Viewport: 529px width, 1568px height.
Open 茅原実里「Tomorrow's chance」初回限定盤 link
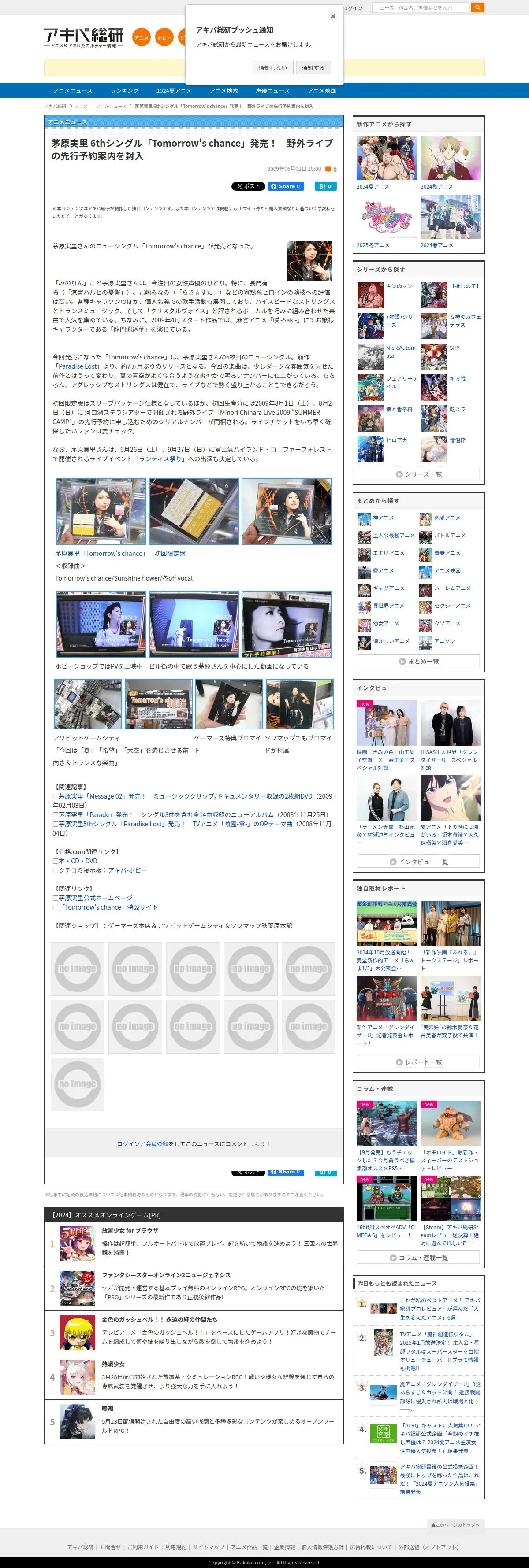120,553
